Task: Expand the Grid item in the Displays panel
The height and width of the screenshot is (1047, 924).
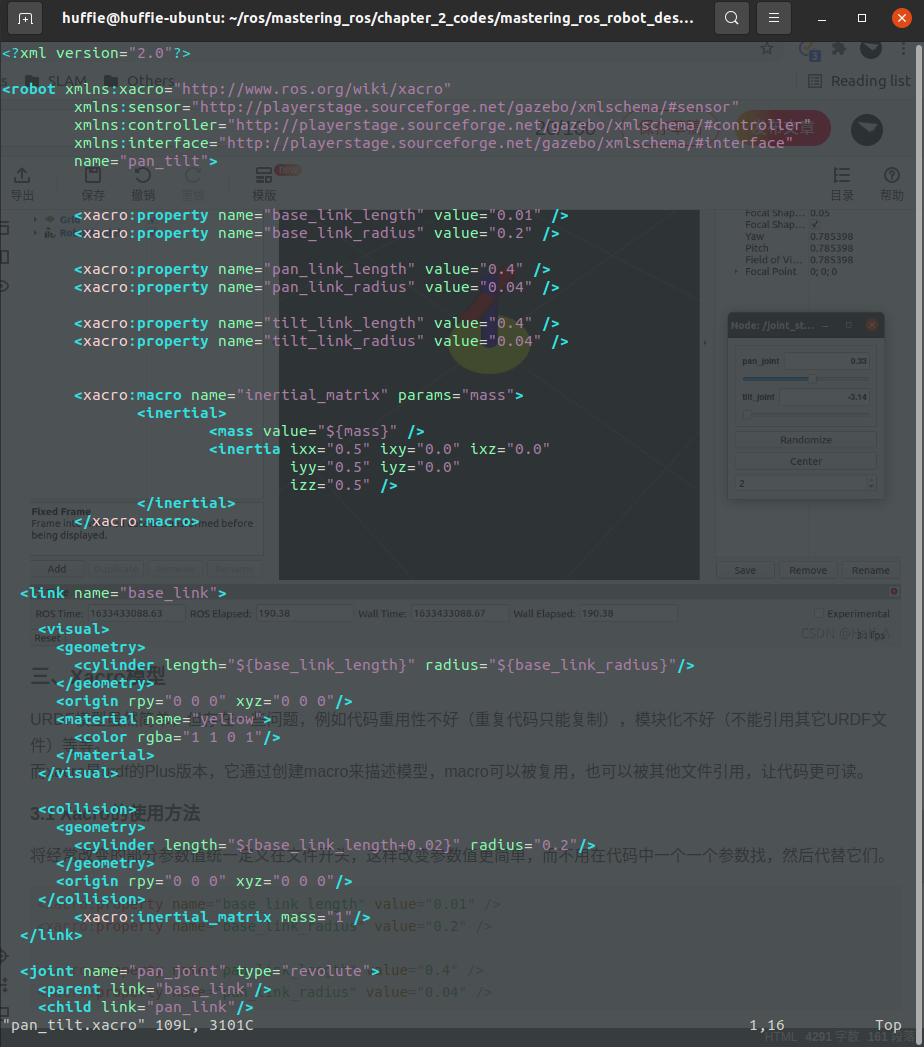Action: [x=36, y=220]
